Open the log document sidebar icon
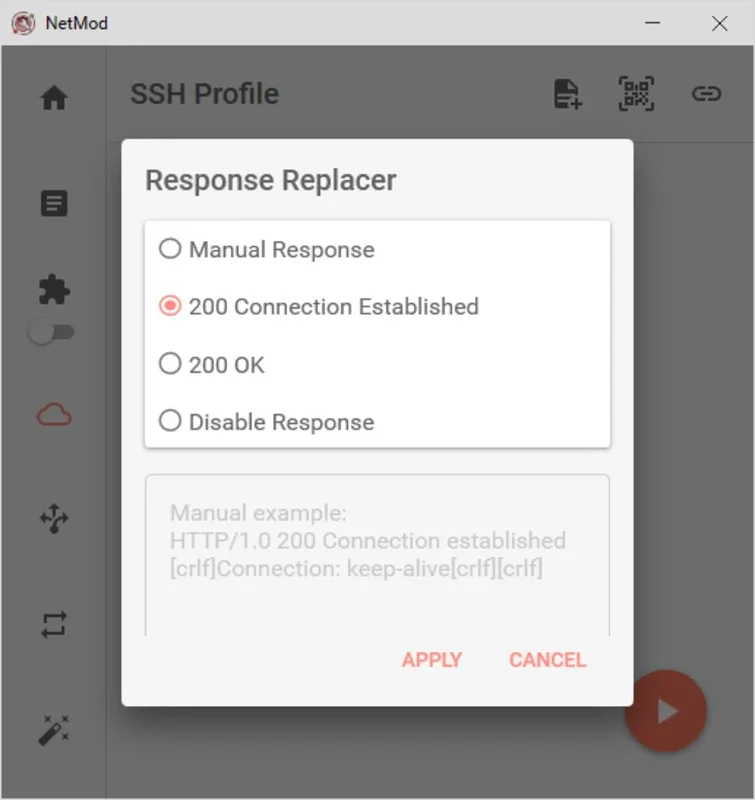 click(54, 204)
